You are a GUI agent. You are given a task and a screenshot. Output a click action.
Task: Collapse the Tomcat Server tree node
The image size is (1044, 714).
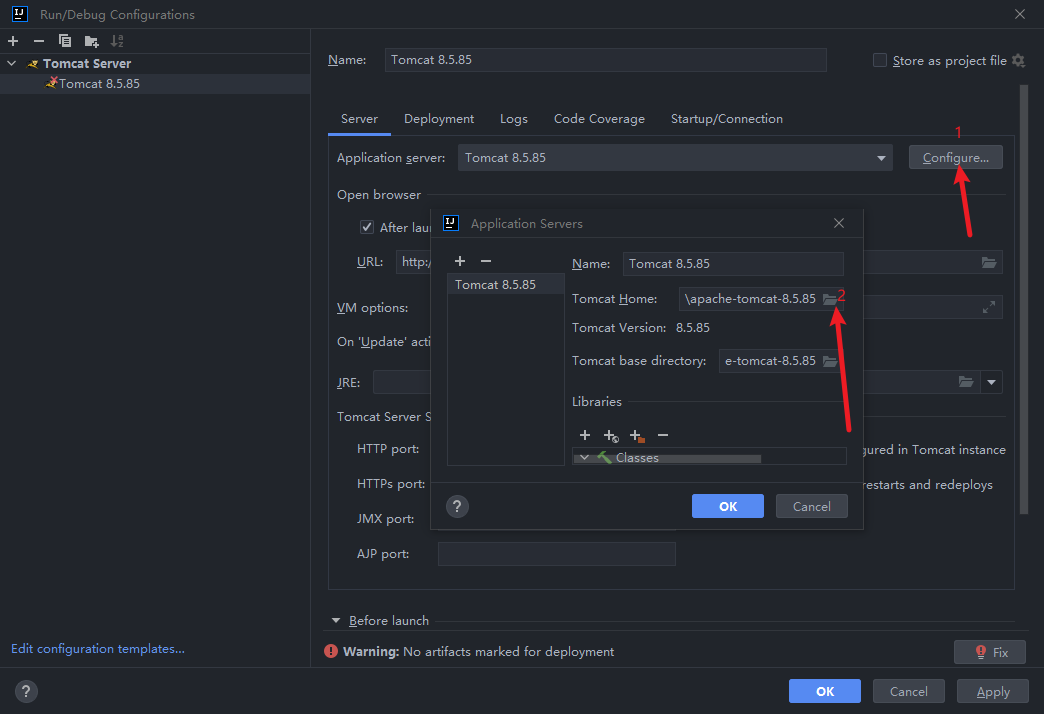click(12, 63)
